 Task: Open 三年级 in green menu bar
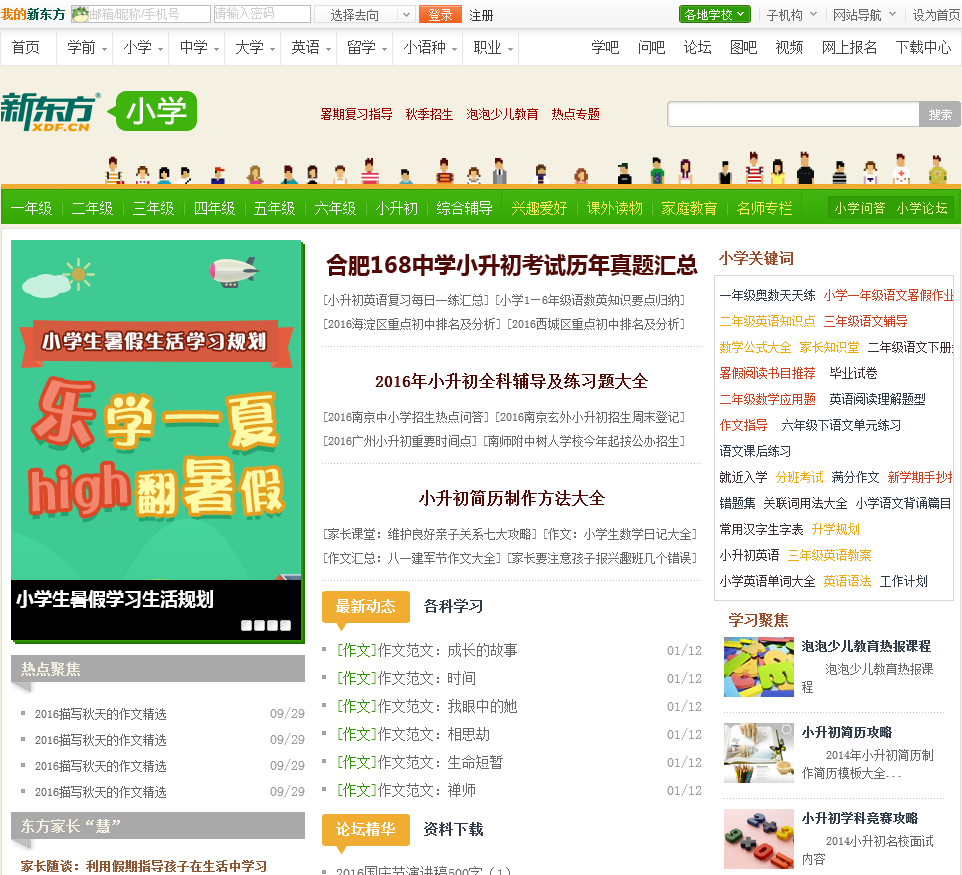pyautogui.click(x=153, y=208)
